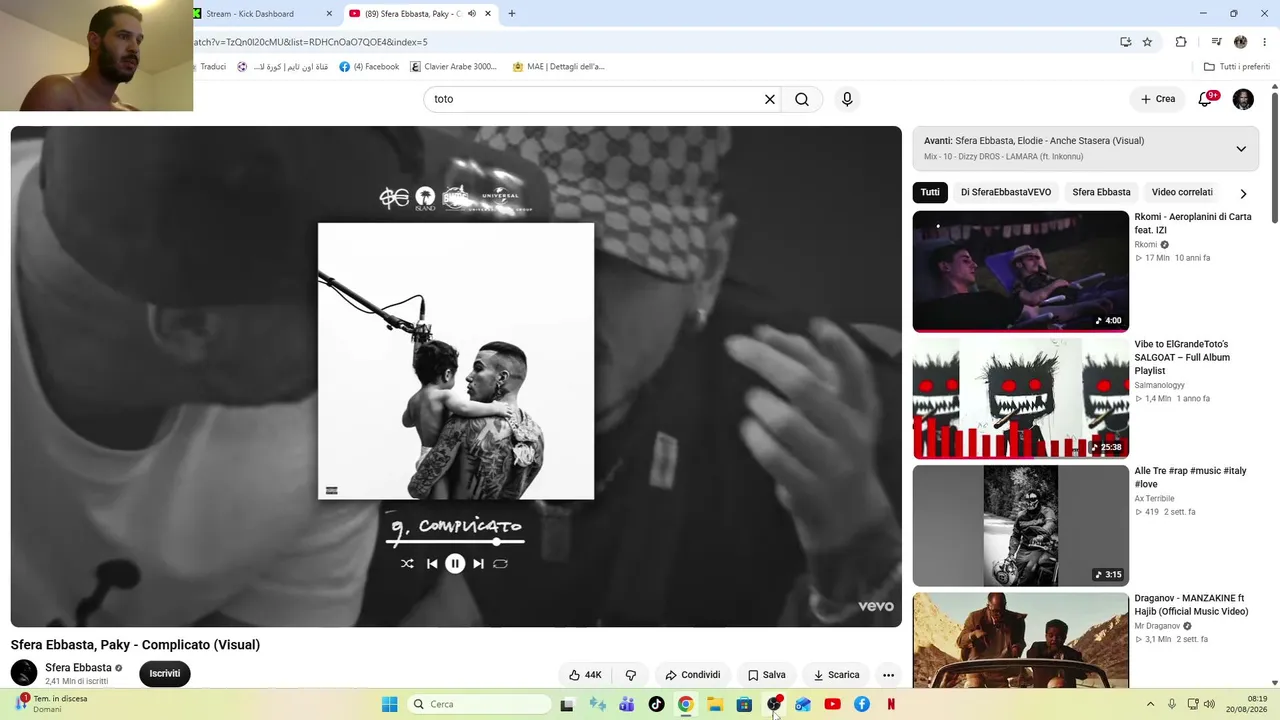
Task: Share the video via Condividi
Action: coord(692,675)
